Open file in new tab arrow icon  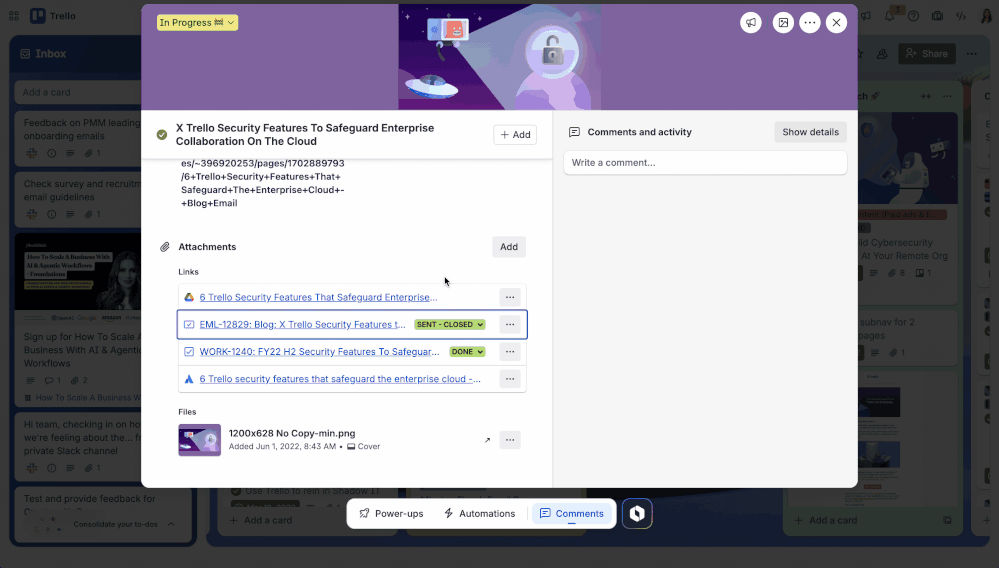487,440
